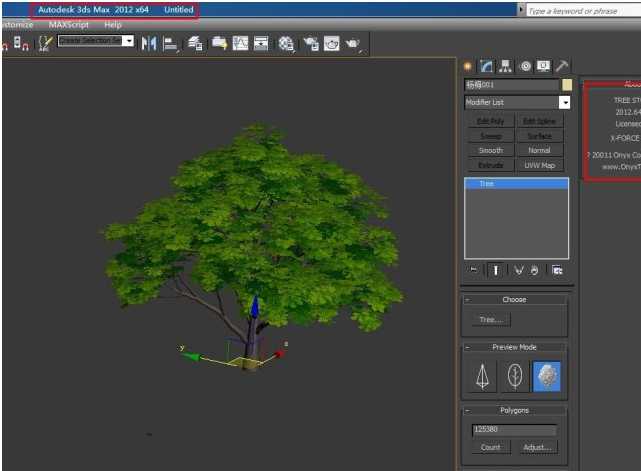Screen dimensions: 641x471
Task: Toggle Pin Stack below the modifier stack
Action: point(473,270)
